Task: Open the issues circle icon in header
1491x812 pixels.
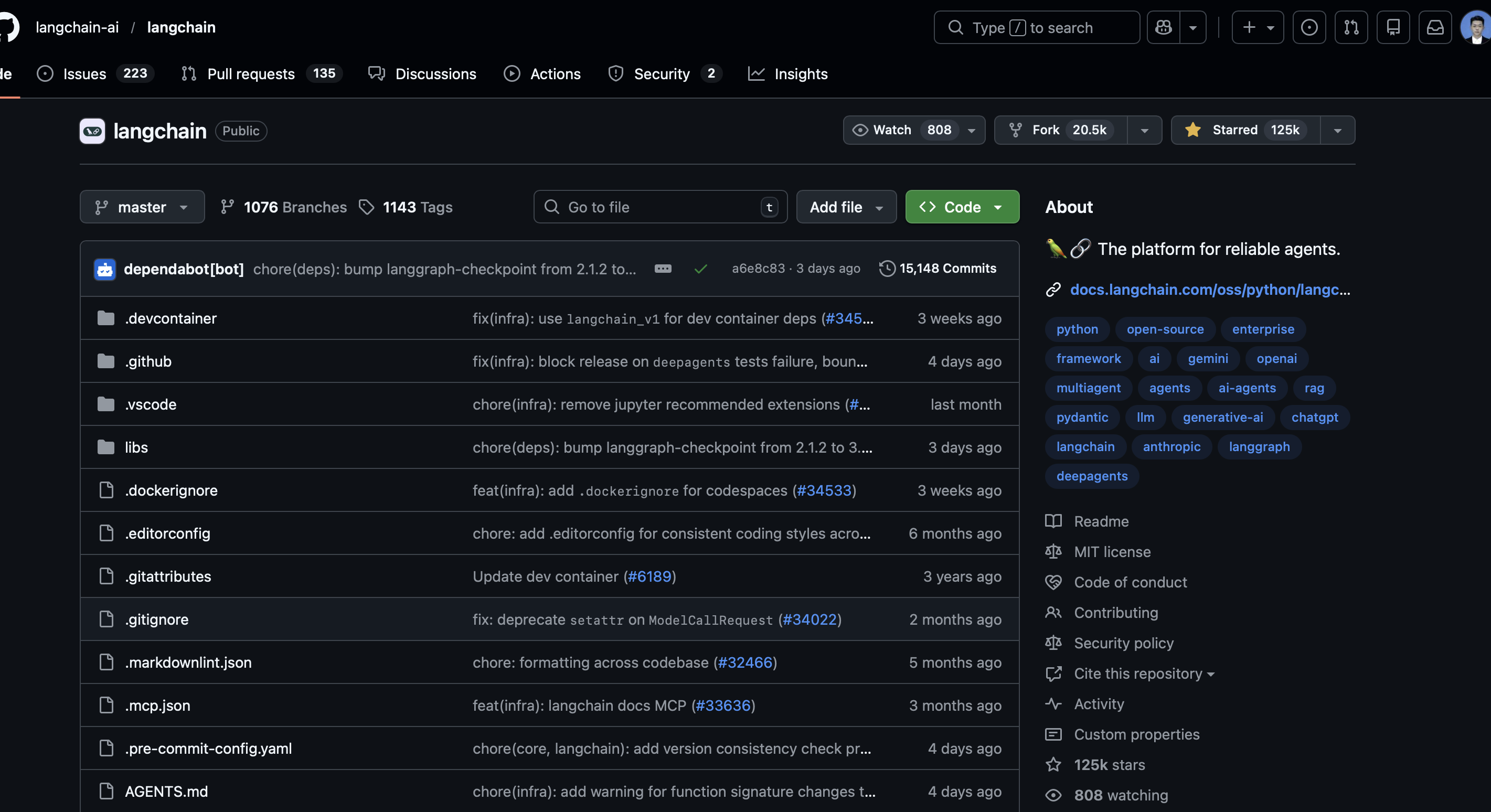Action: pos(1309,27)
